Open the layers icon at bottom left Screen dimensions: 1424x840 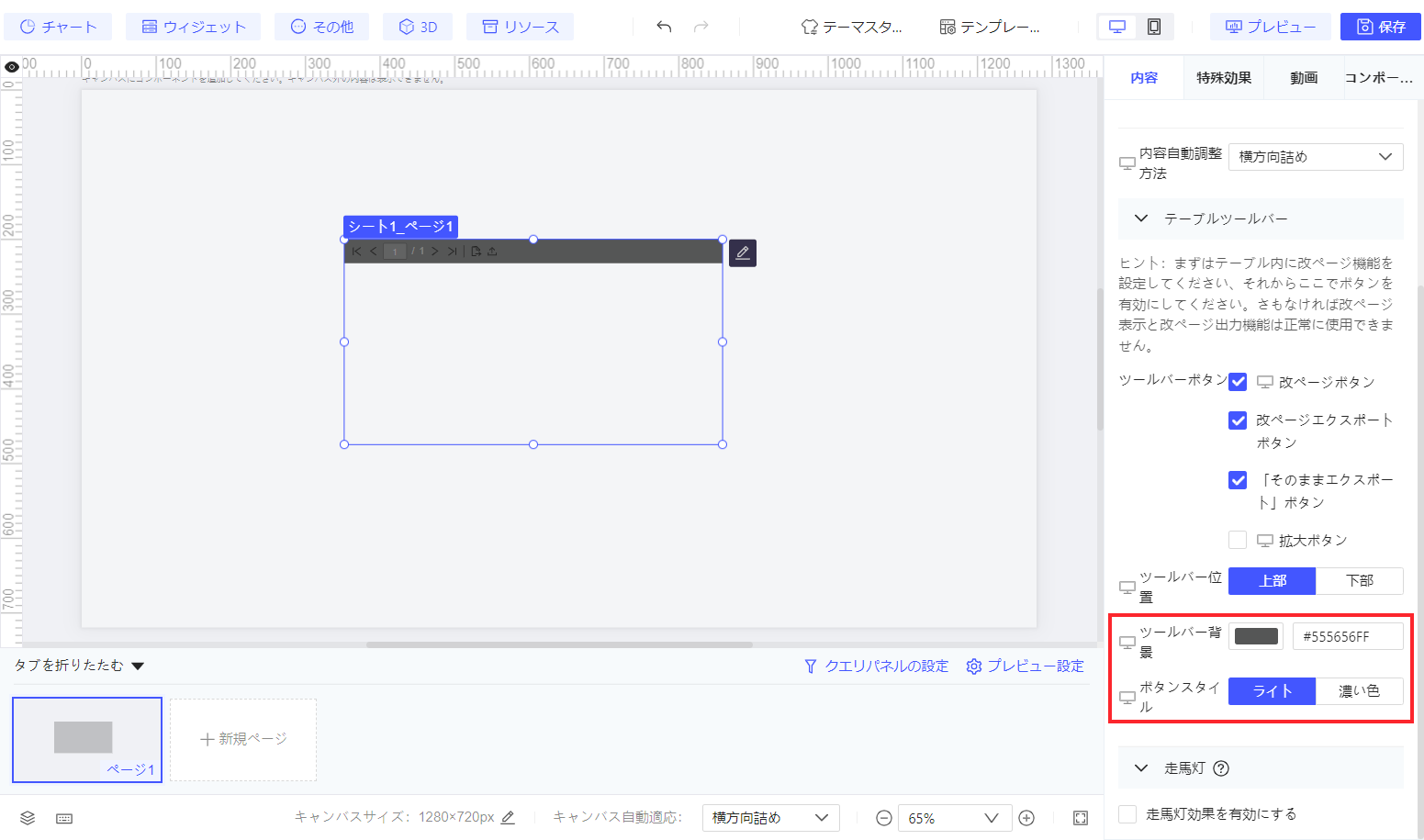pos(28,818)
